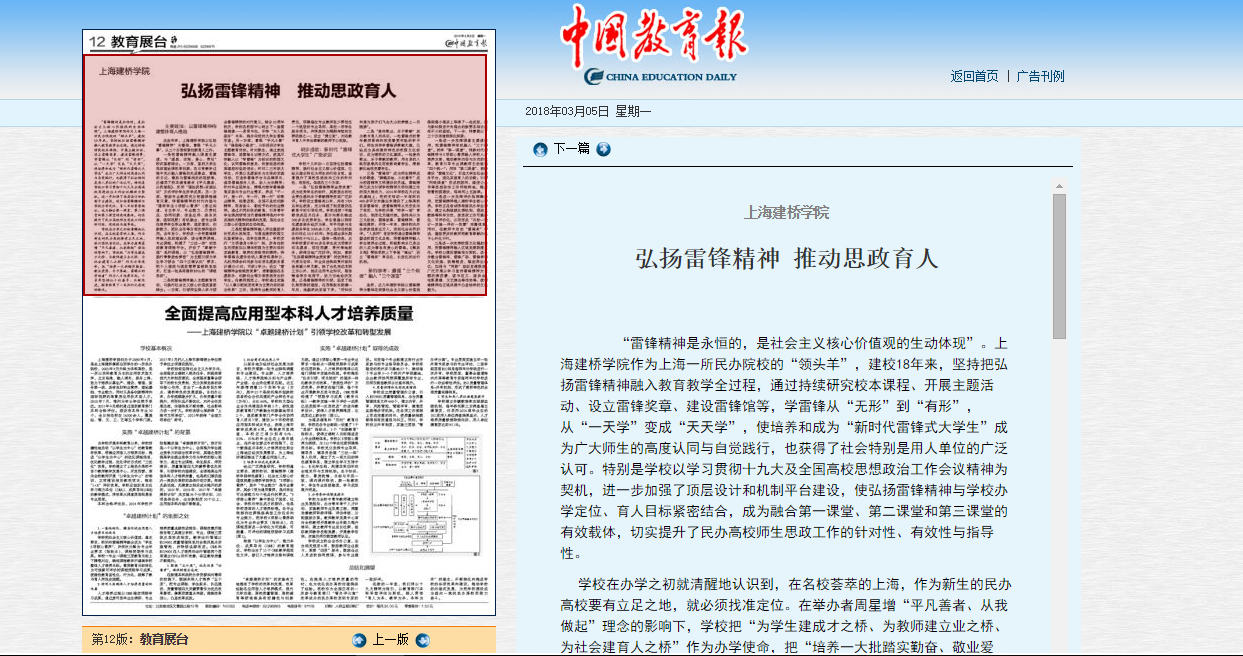This screenshot has height=656, width=1243.
Task: Click the right-arrow icon after 上一版
Action: (422, 640)
